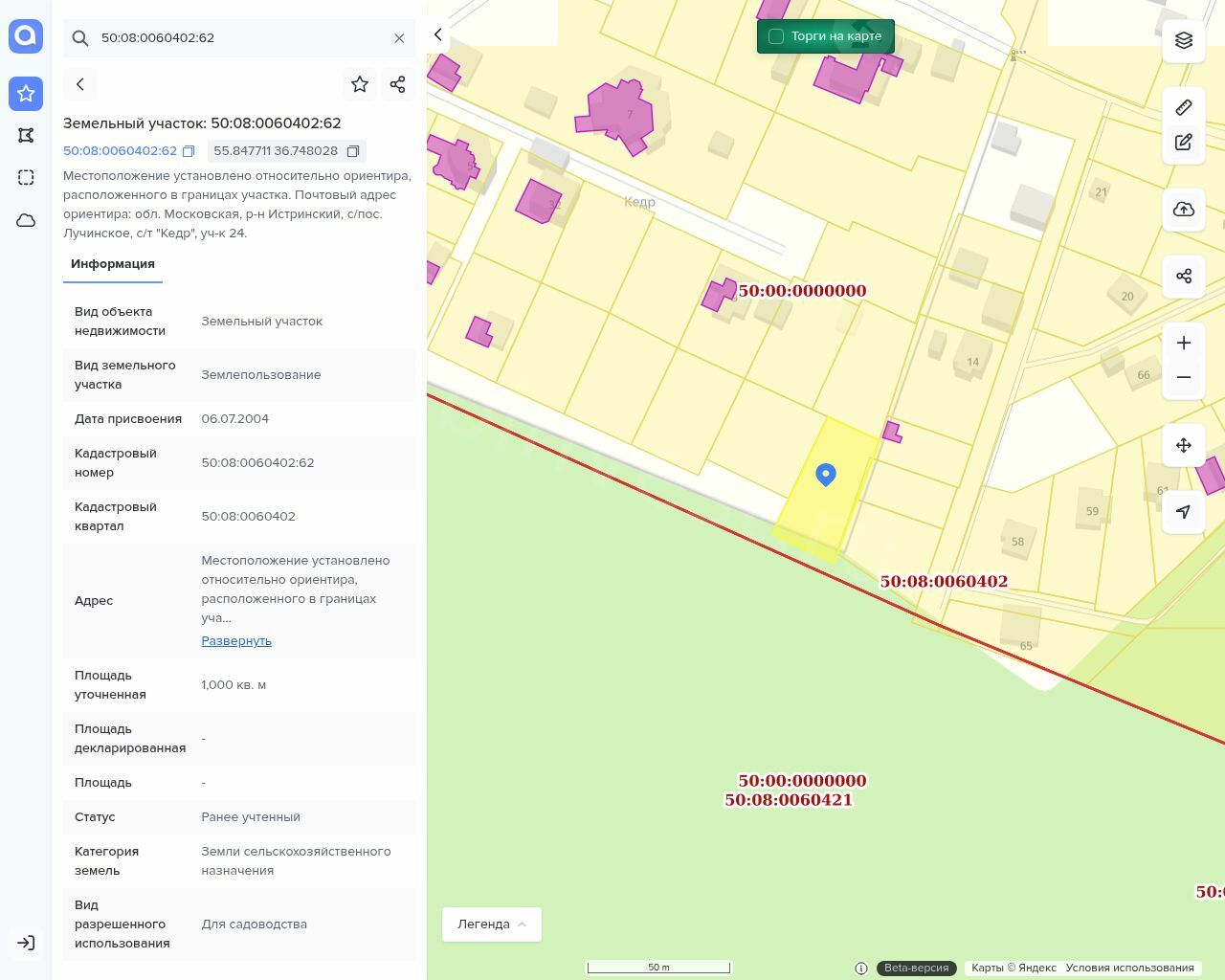Expand the 'Легенда' dropdown
Screen dimensions: 1225x980
pos(491,924)
